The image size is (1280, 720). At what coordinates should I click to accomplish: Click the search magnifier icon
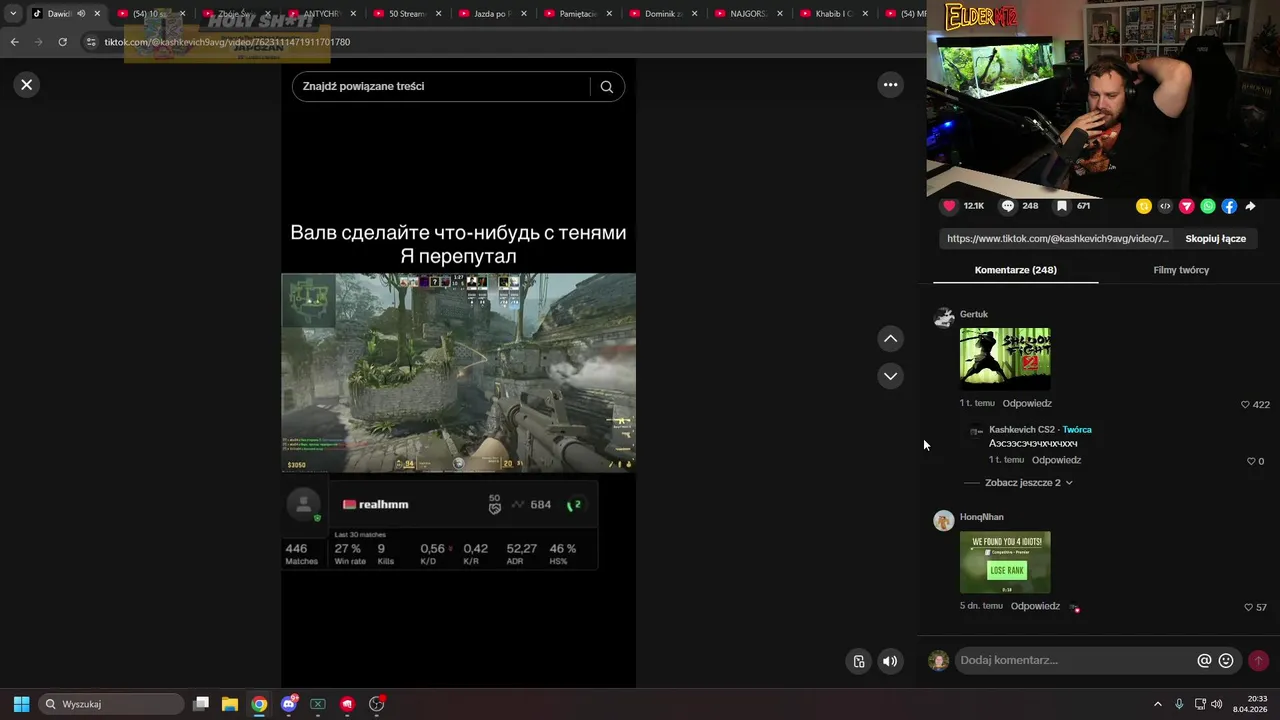click(x=606, y=87)
